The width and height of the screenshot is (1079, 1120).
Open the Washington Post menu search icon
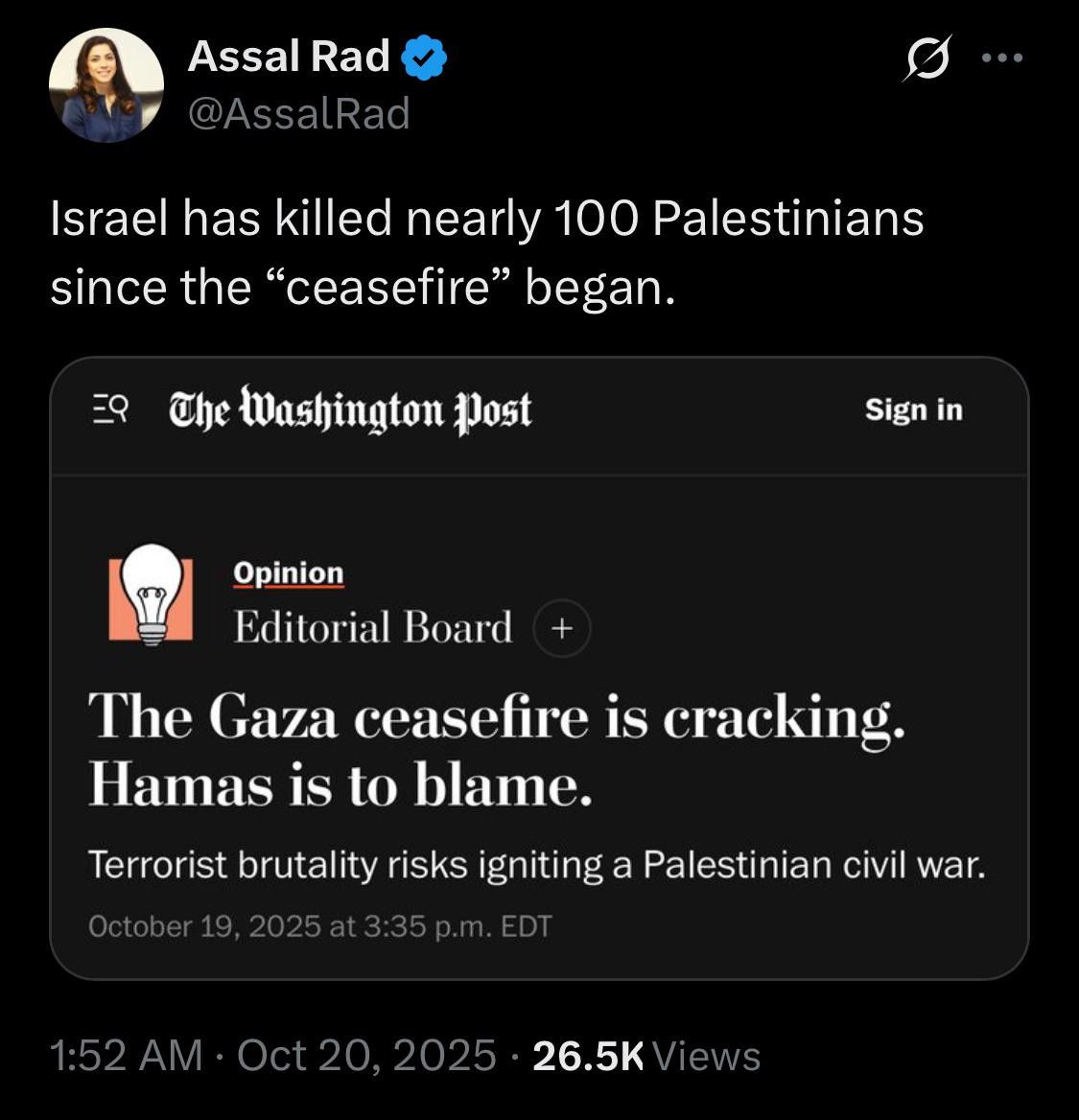click(110, 409)
